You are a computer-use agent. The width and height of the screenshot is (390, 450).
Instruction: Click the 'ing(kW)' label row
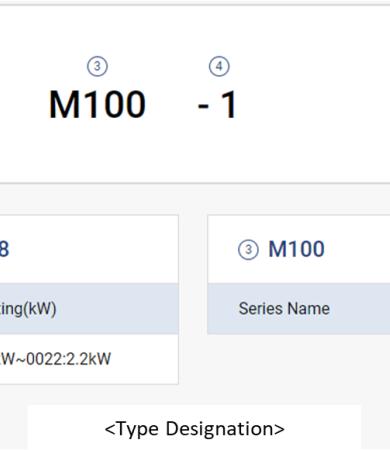[x=89, y=309]
